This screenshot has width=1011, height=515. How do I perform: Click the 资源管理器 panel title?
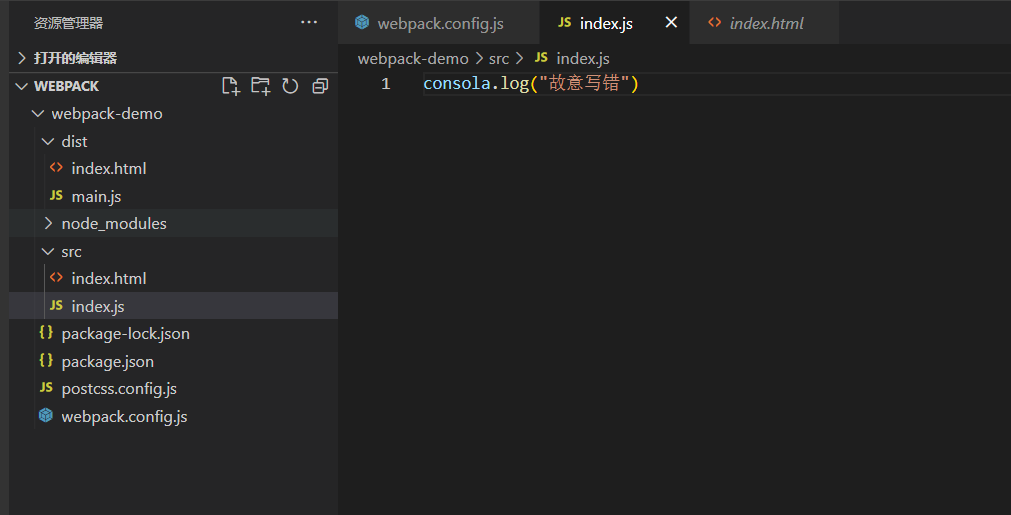(68, 23)
